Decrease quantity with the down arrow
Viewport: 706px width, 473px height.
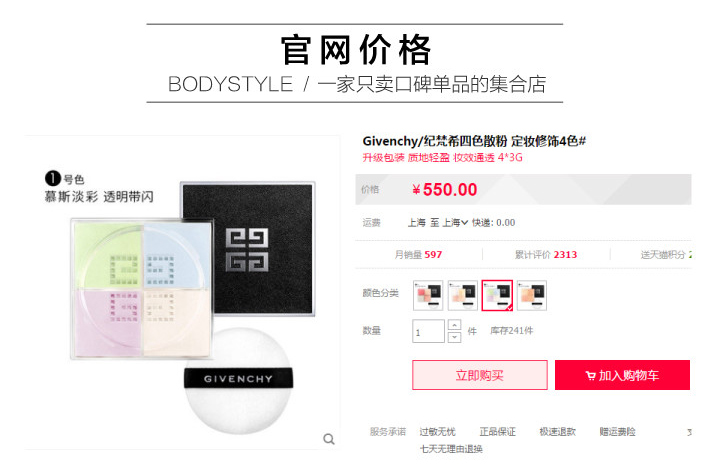(455, 337)
